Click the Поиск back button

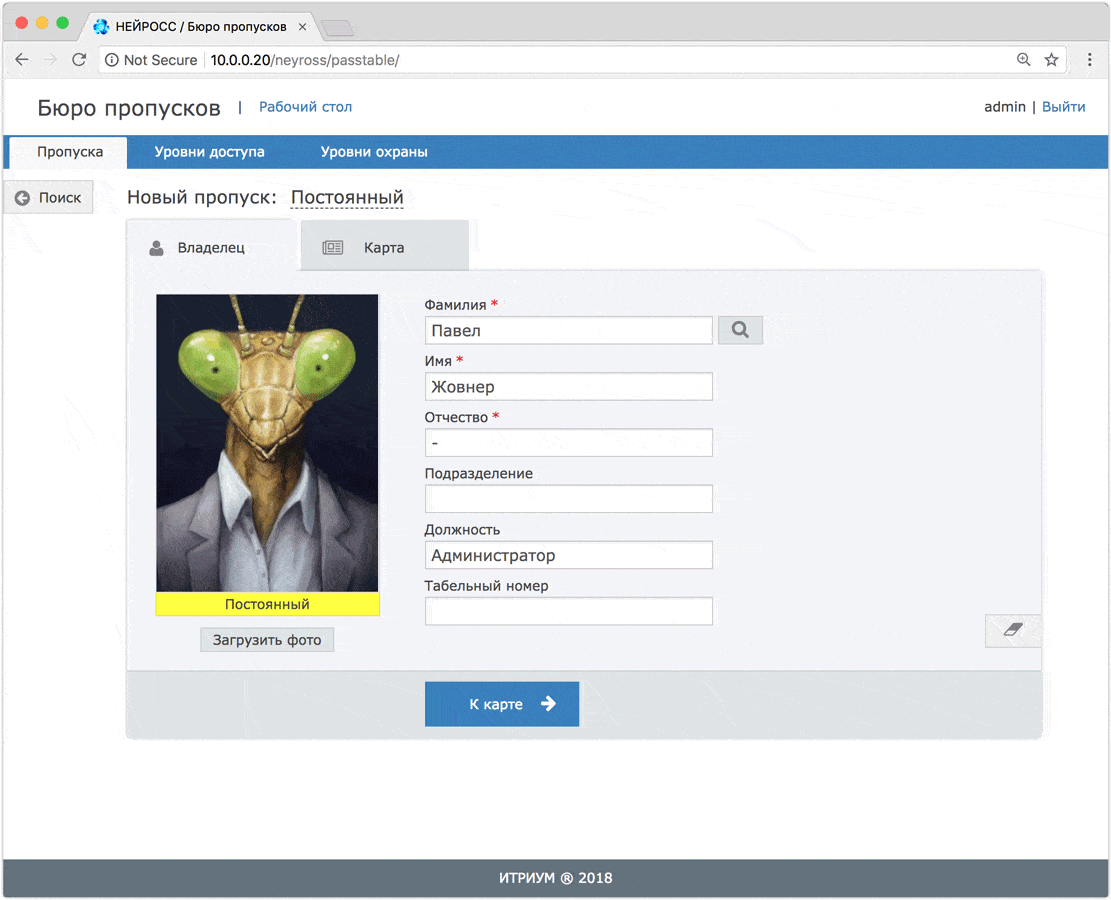(48, 198)
